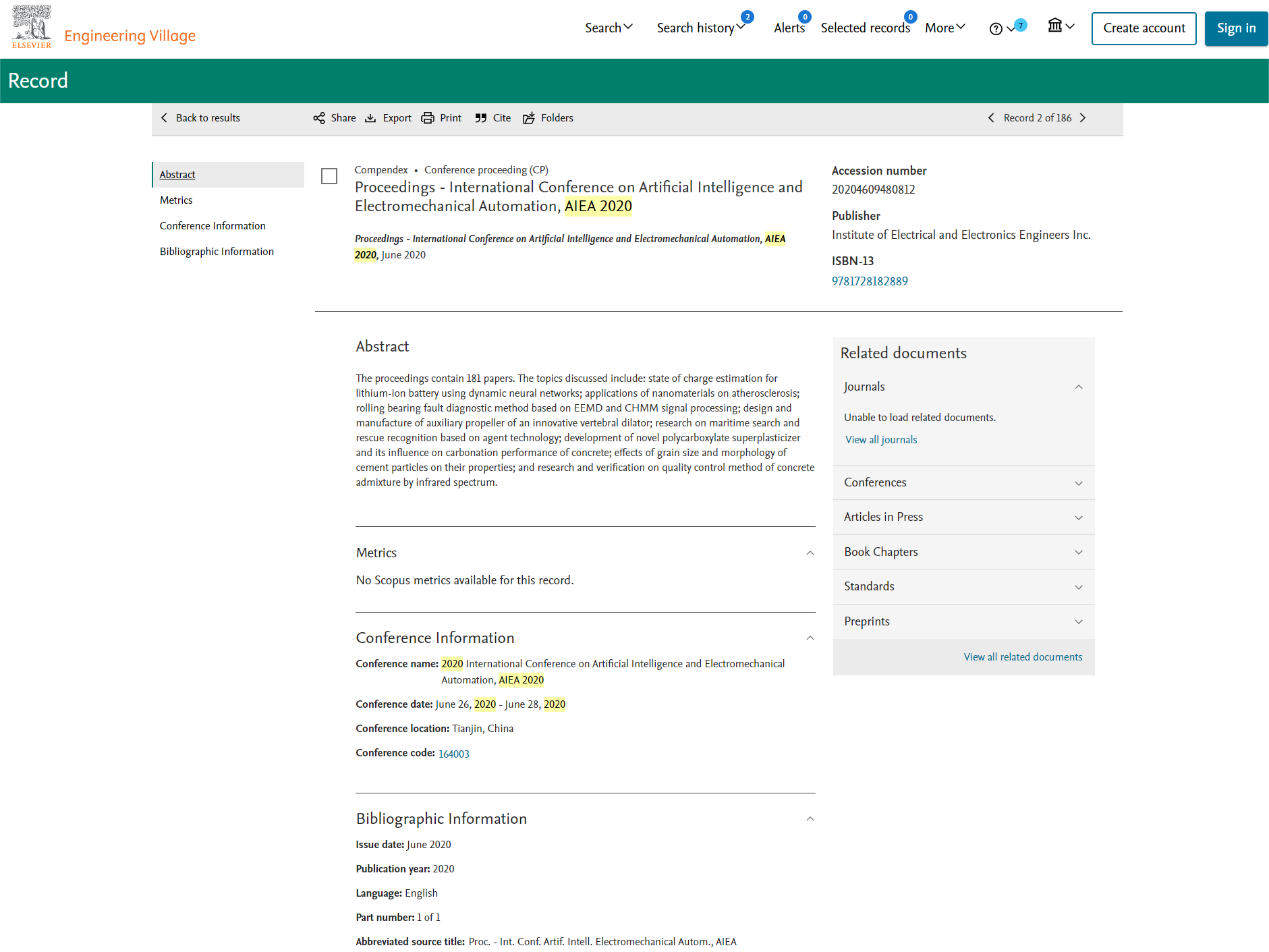
Task: Expand the Standards section
Action: 1079,587
